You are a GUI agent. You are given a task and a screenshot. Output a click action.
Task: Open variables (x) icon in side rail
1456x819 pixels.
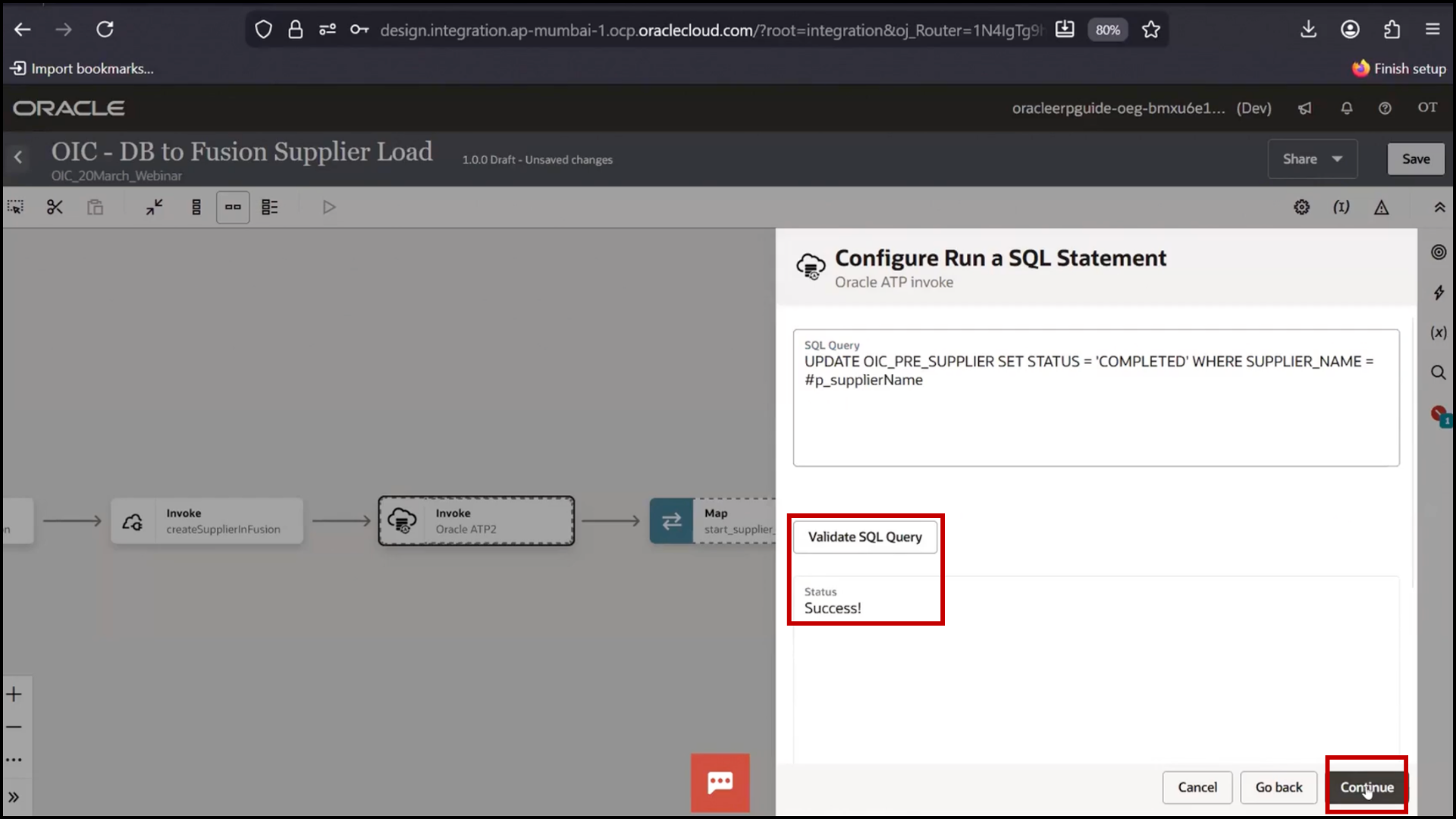point(1439,333)
